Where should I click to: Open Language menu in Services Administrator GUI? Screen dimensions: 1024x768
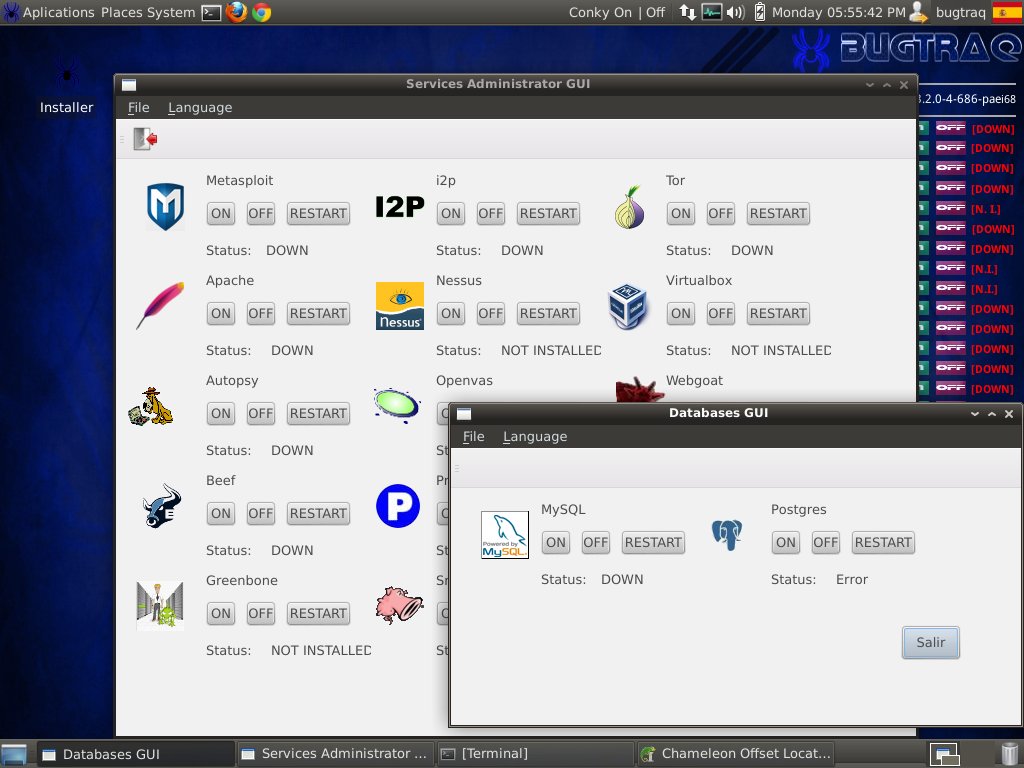pyautogui.click(x=200, y=107)
